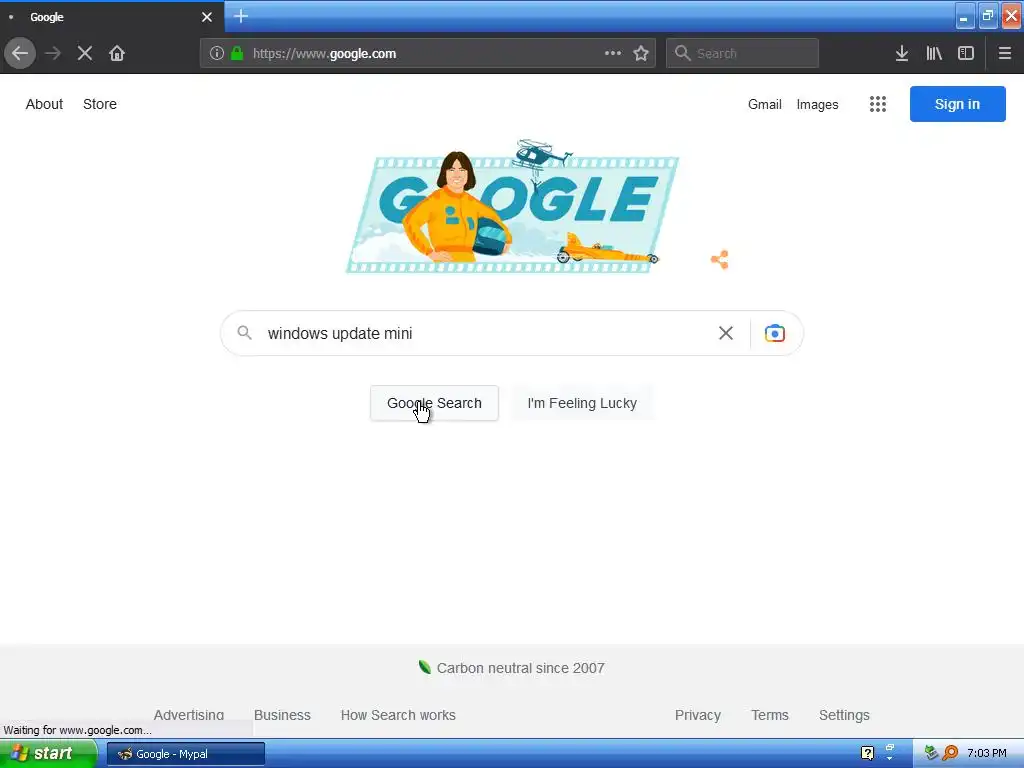1024x768 pixels.
Task: Open the browser home page icon
Action: click(x=117, y=54)
